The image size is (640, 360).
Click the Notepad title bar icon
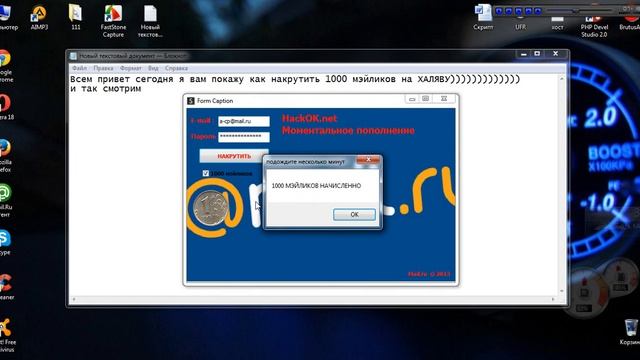tap(73, 56)
